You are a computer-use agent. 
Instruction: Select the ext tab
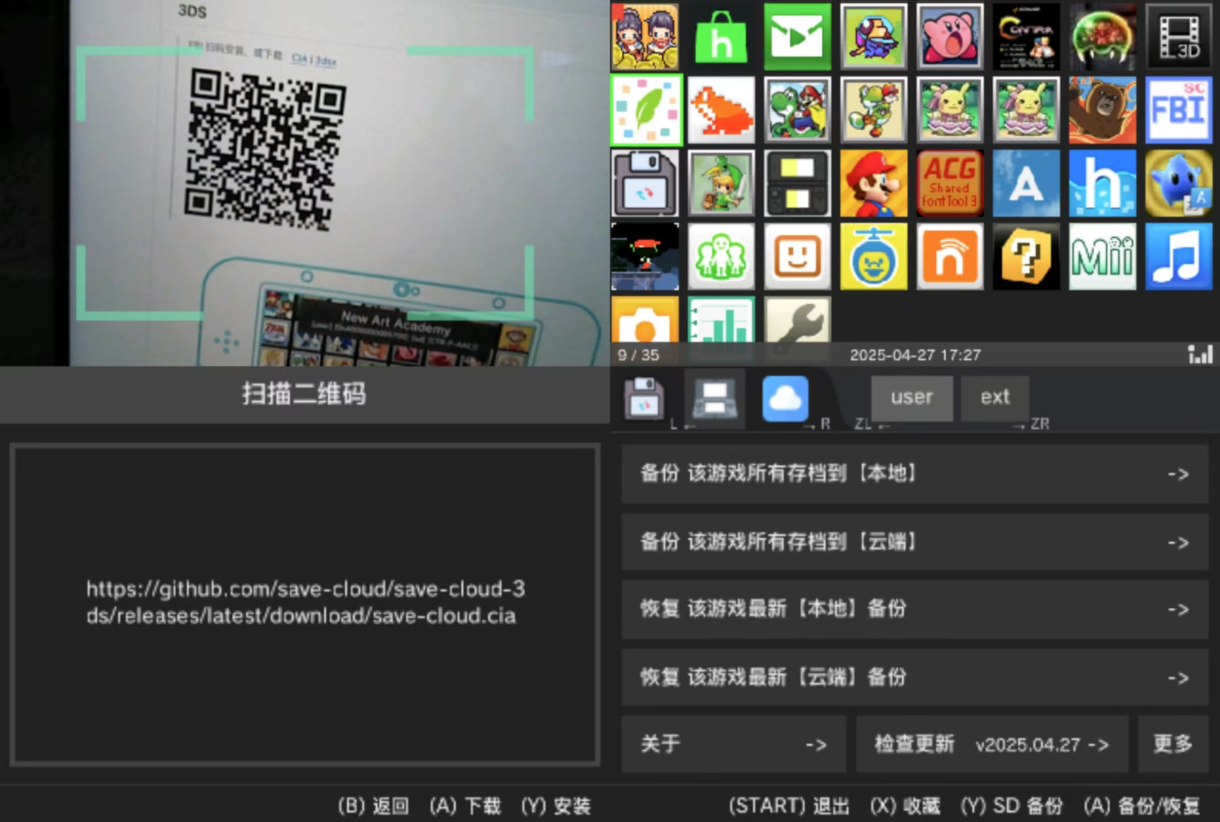point(995,398)
